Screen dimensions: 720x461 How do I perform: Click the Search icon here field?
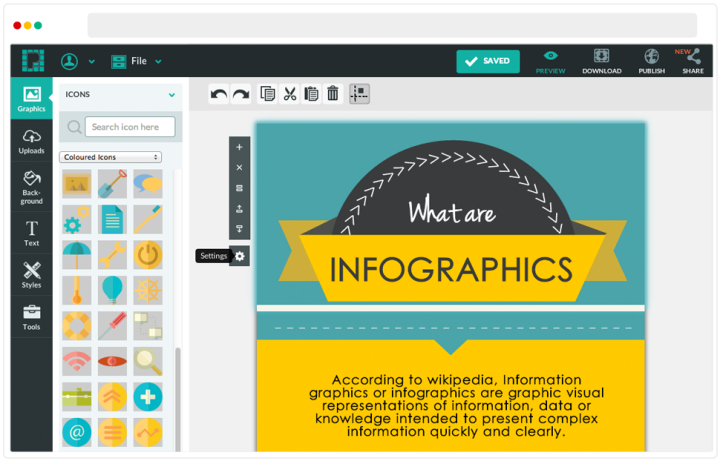pyautogui.click(x=130, y=127)
